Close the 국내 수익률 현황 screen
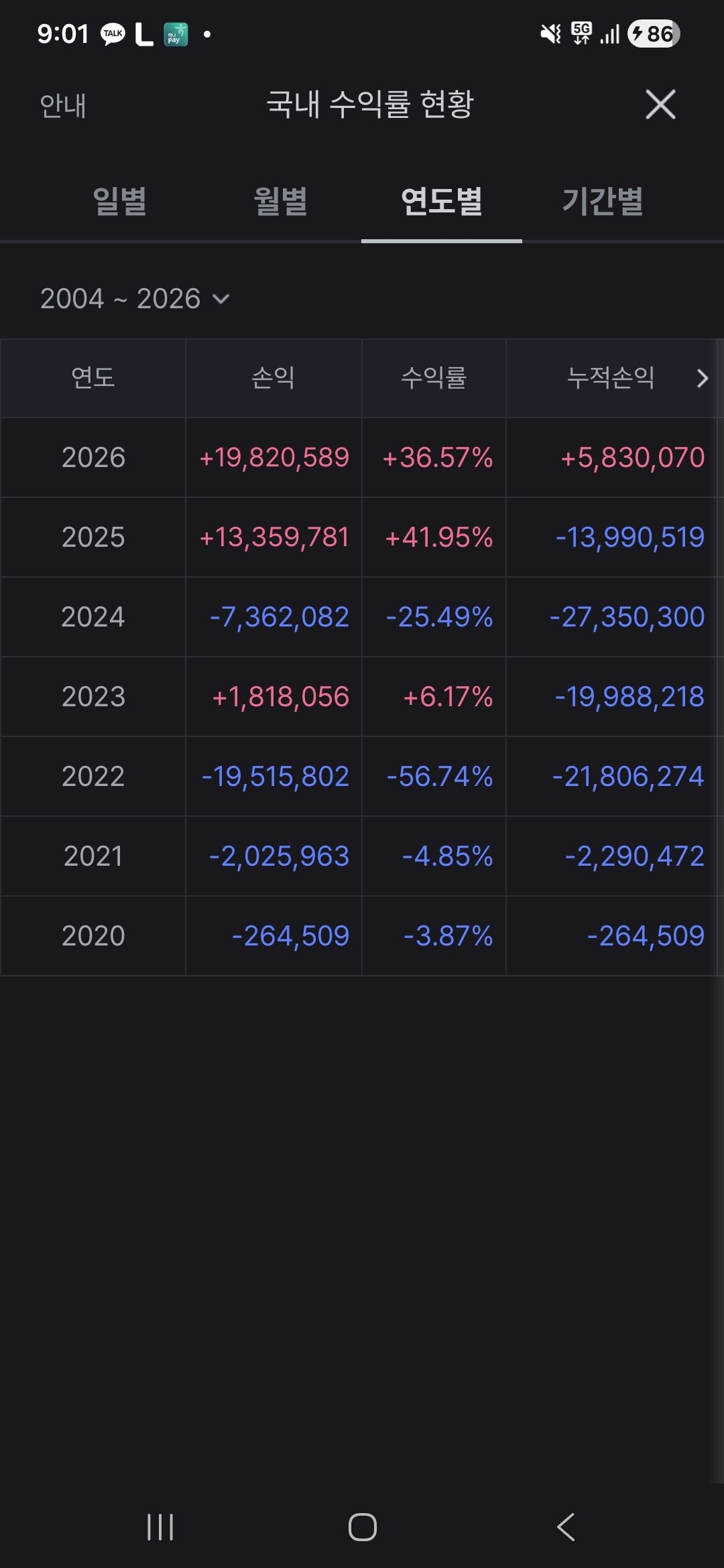Image resolution: width=724 pixels, height=1568 pixels. click(x=660, y=105)
